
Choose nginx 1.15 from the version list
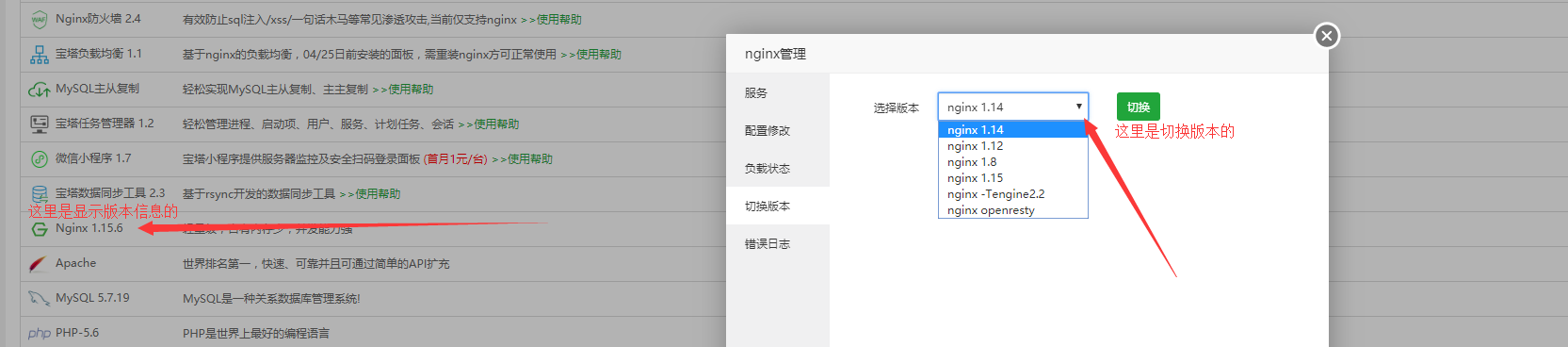tap(1013, 178)
